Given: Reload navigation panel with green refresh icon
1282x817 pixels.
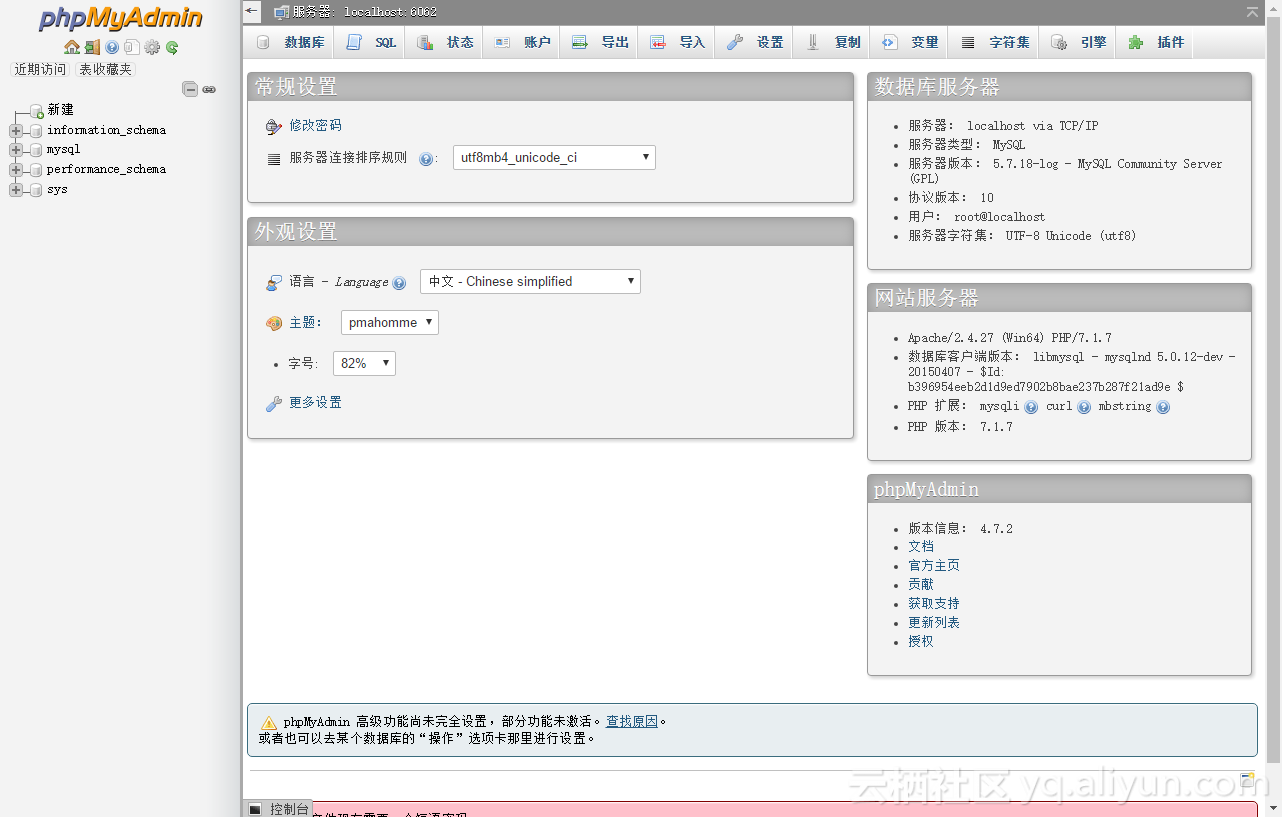Looking at the screenshot, I should 172,47.
